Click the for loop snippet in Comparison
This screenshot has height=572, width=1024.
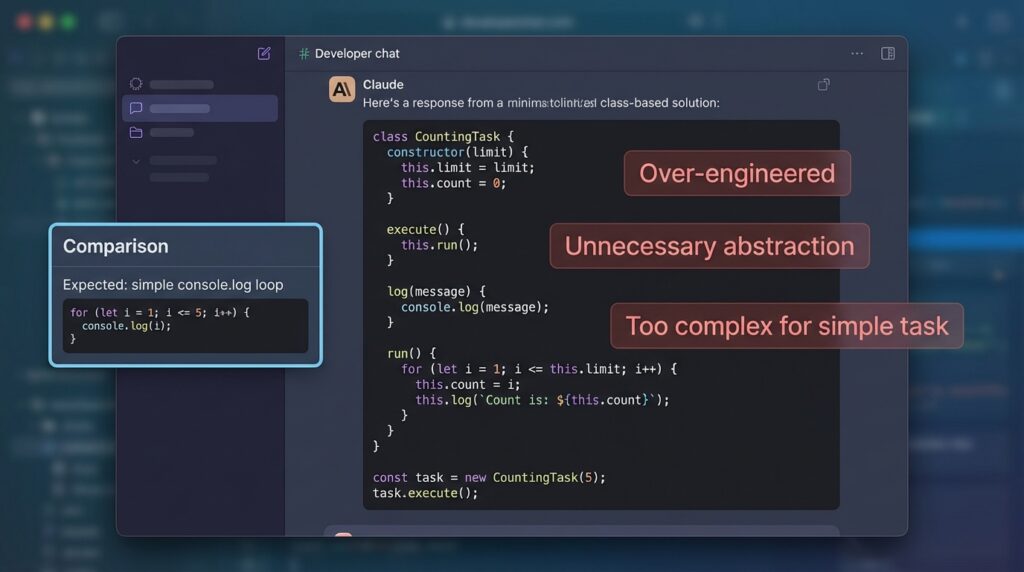click(185, 326)
